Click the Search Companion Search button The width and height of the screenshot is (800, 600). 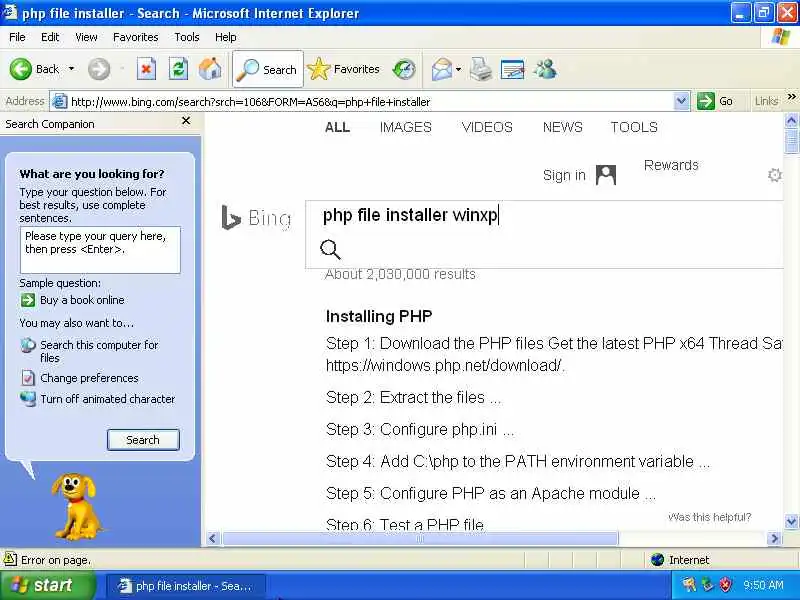(x=143, y=440)
